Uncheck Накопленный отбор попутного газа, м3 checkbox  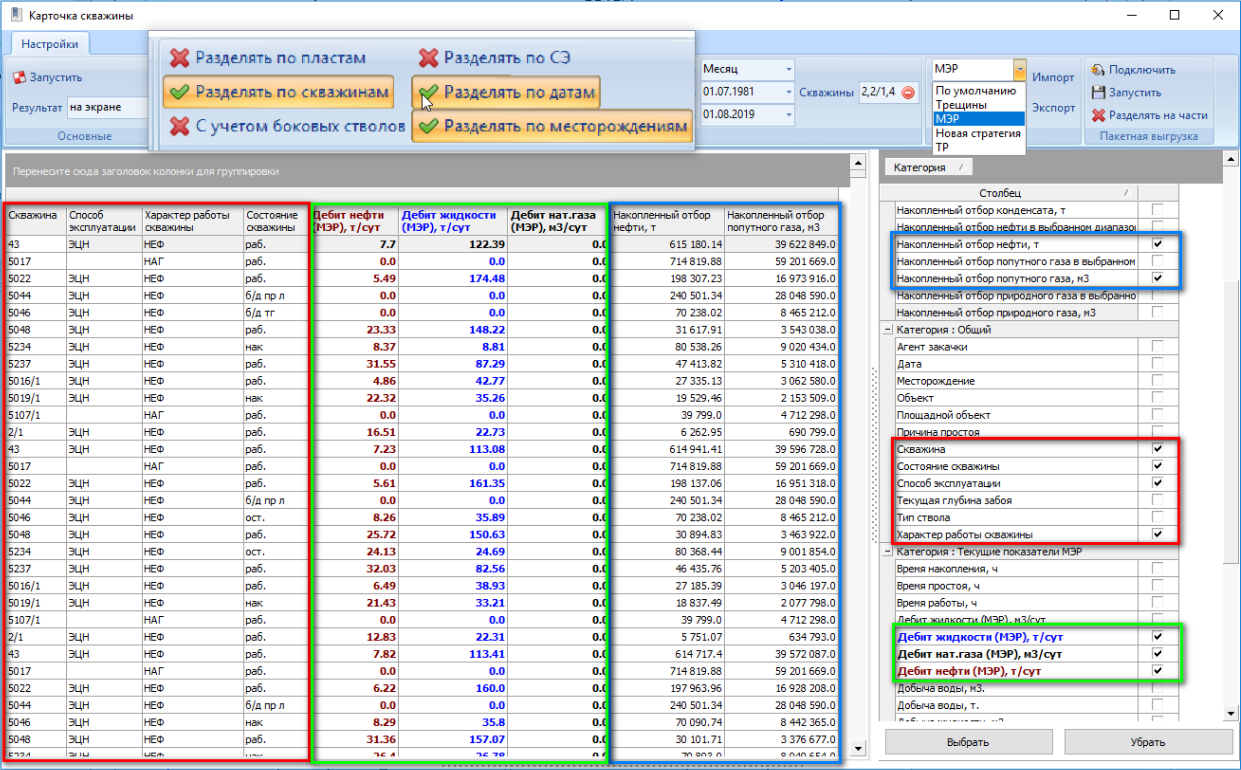[1157, 278]
